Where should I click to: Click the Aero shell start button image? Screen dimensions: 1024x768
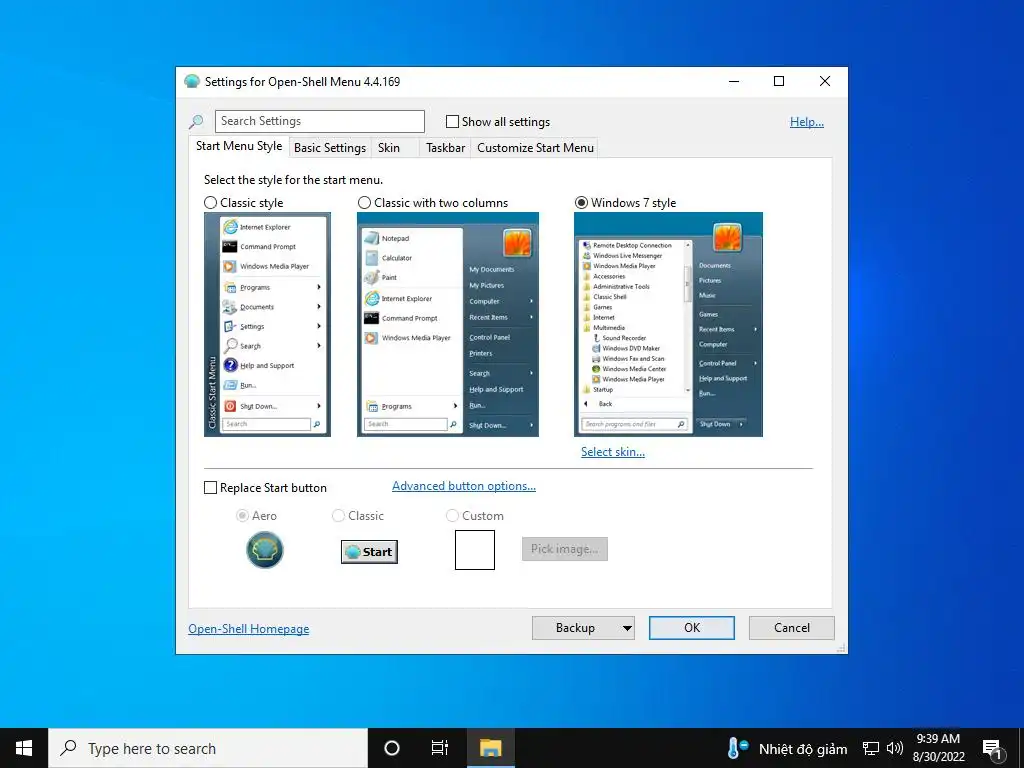pyautogui.click(x=264, y=550)
